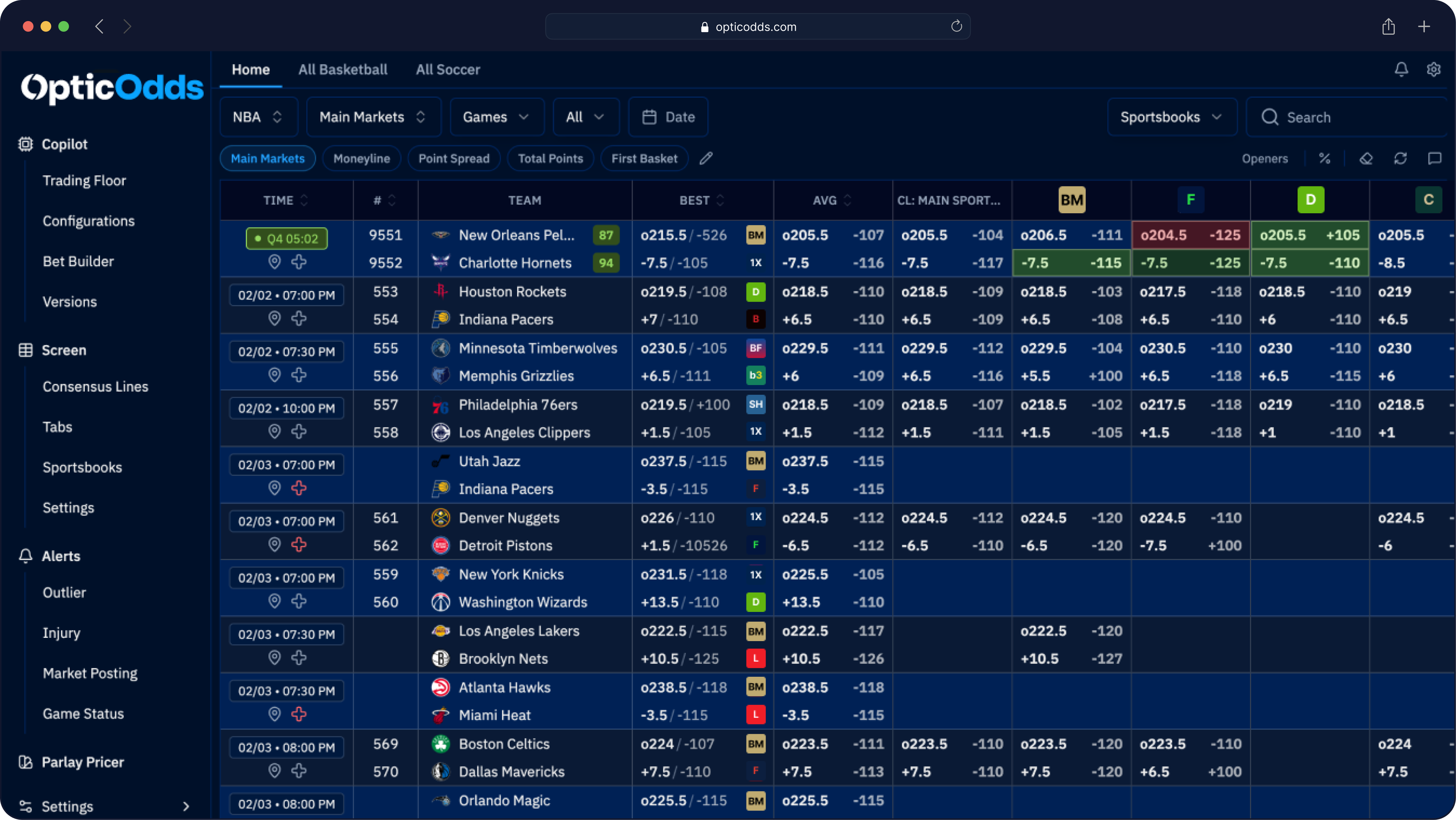Image resolution: width=1456 pixels, height=820 pixels.
Task: Open the settings gear icon at top right
Action: 1433,69
